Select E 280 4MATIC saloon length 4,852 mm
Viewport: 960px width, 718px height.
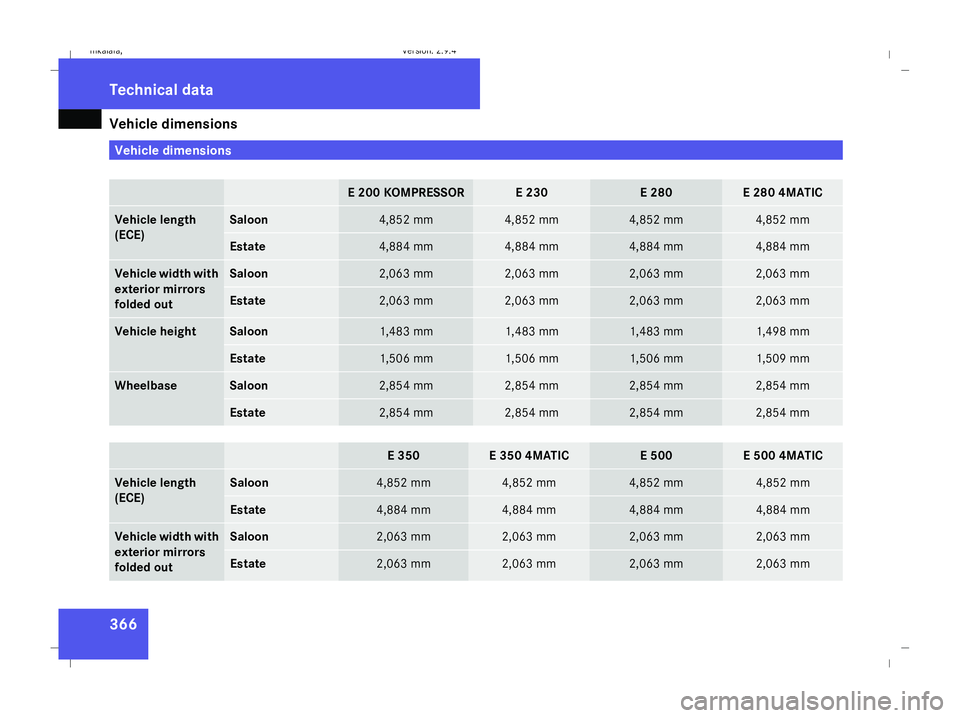coord(782,220)
